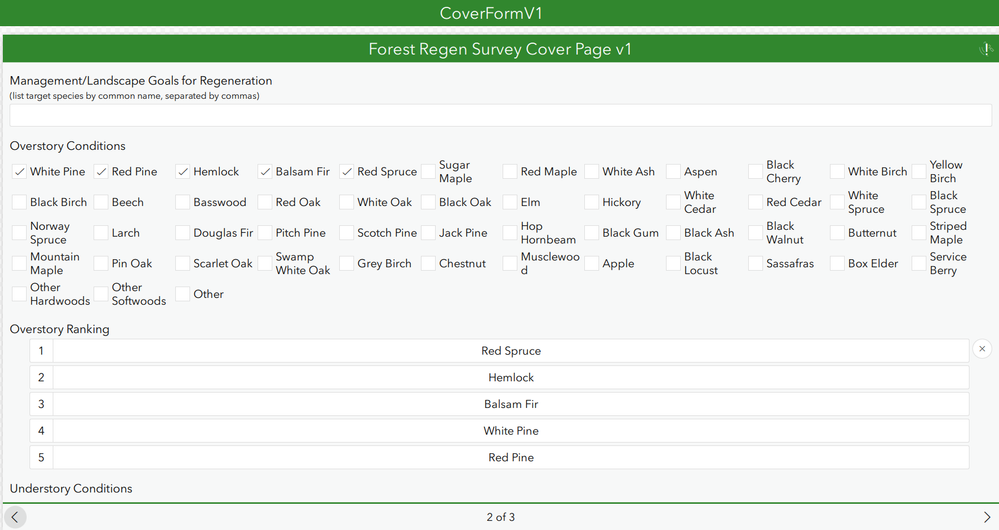Advance to the next survey page

986,517
